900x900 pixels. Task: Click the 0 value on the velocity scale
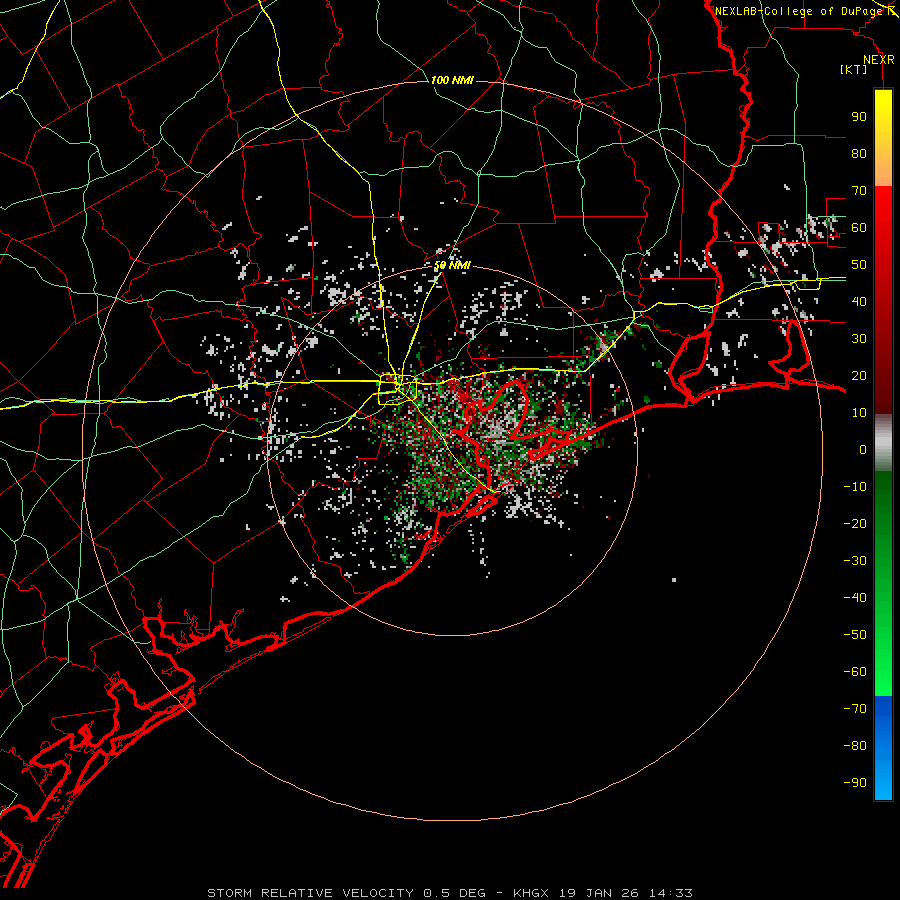863,449
